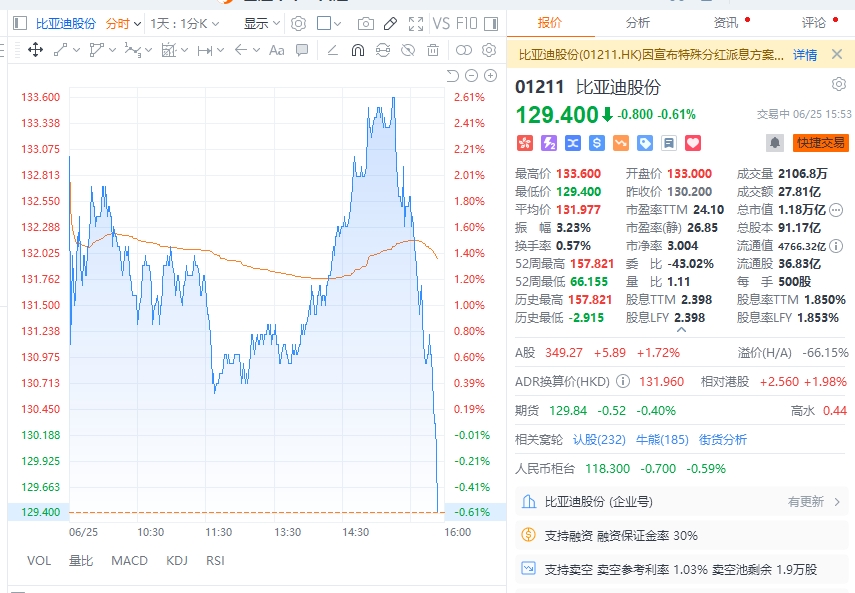855x593 pixels.
Task: Expand measurement tool dropdown arrow
Action: coord(184,50)
